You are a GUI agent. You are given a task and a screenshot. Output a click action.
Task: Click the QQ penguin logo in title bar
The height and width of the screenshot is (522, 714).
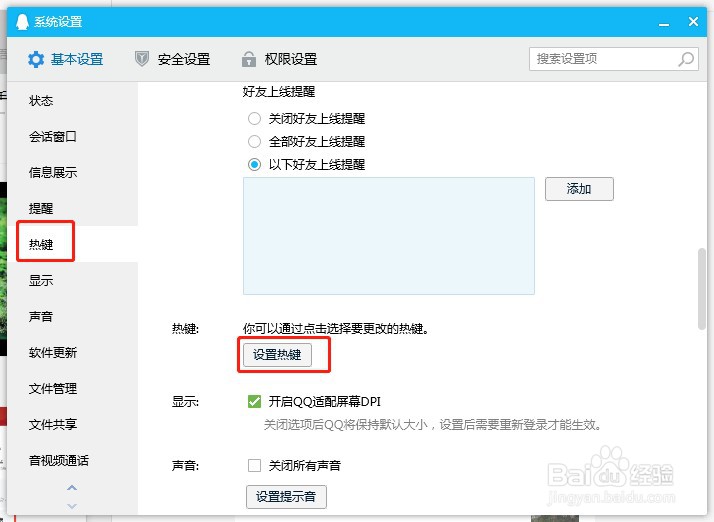point(22,21)
